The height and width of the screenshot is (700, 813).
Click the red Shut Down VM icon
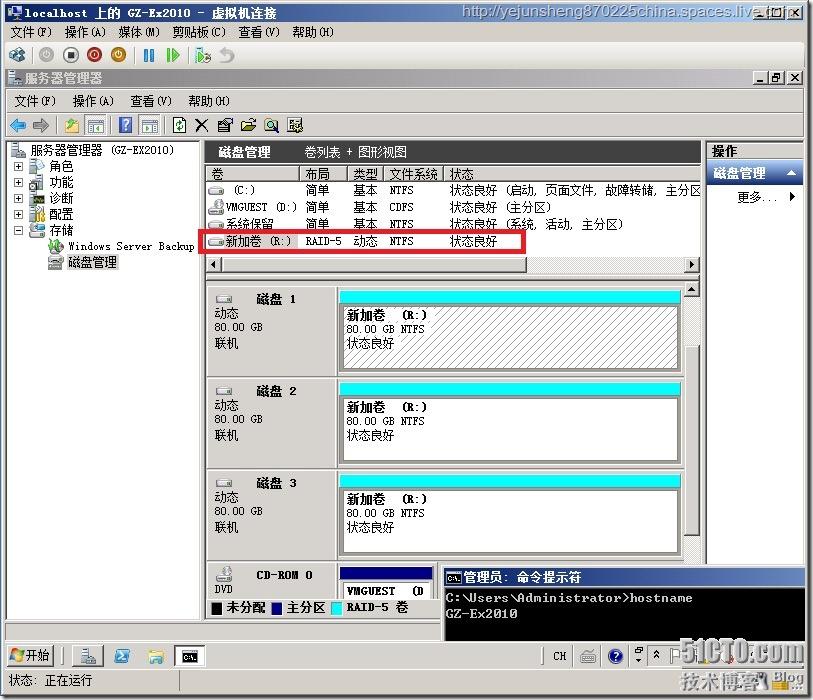94,54
